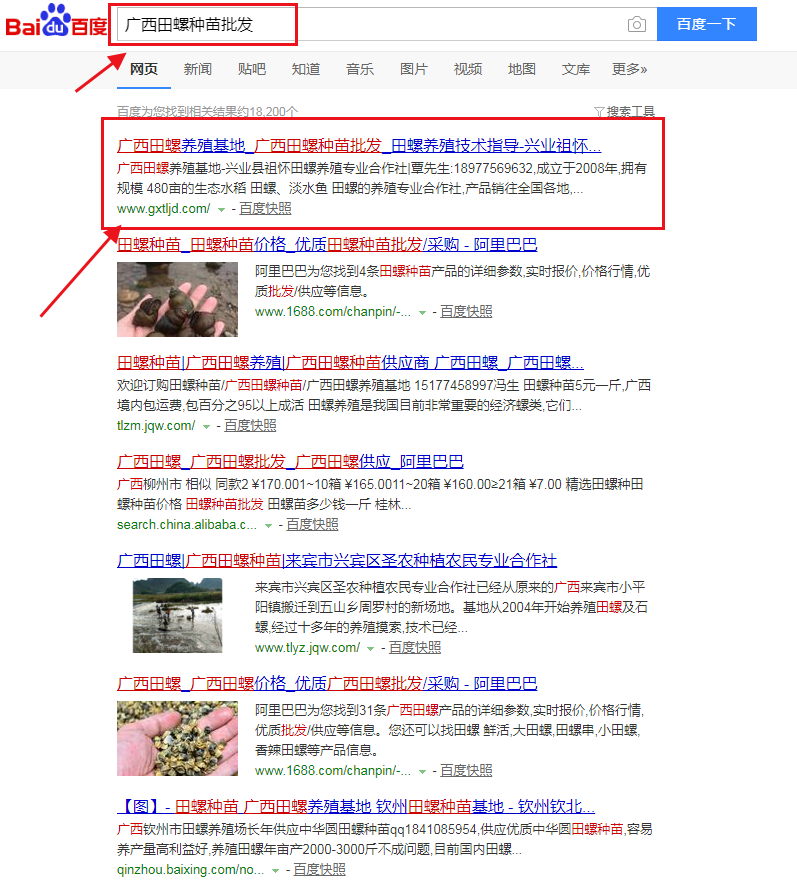
Task: Click the 百度一下 search button
Action: pyautogui.click(x=707, y=24)
